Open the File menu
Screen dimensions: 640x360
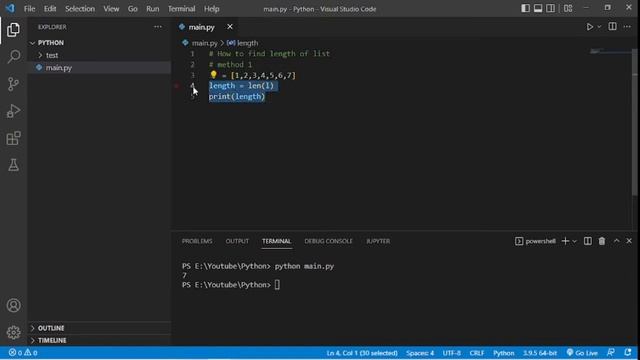[x=29, y=9]
